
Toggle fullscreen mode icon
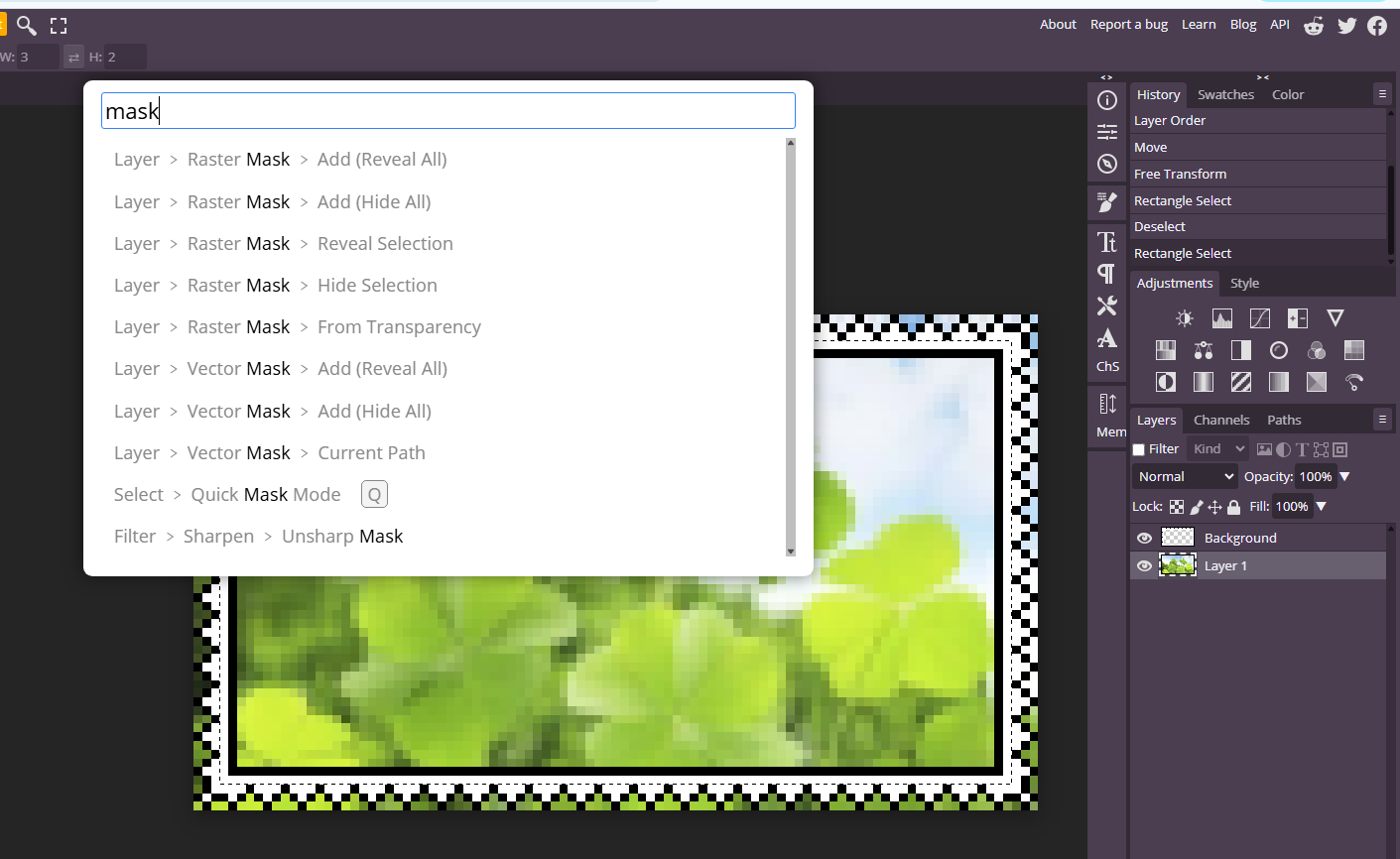[59, 26]
